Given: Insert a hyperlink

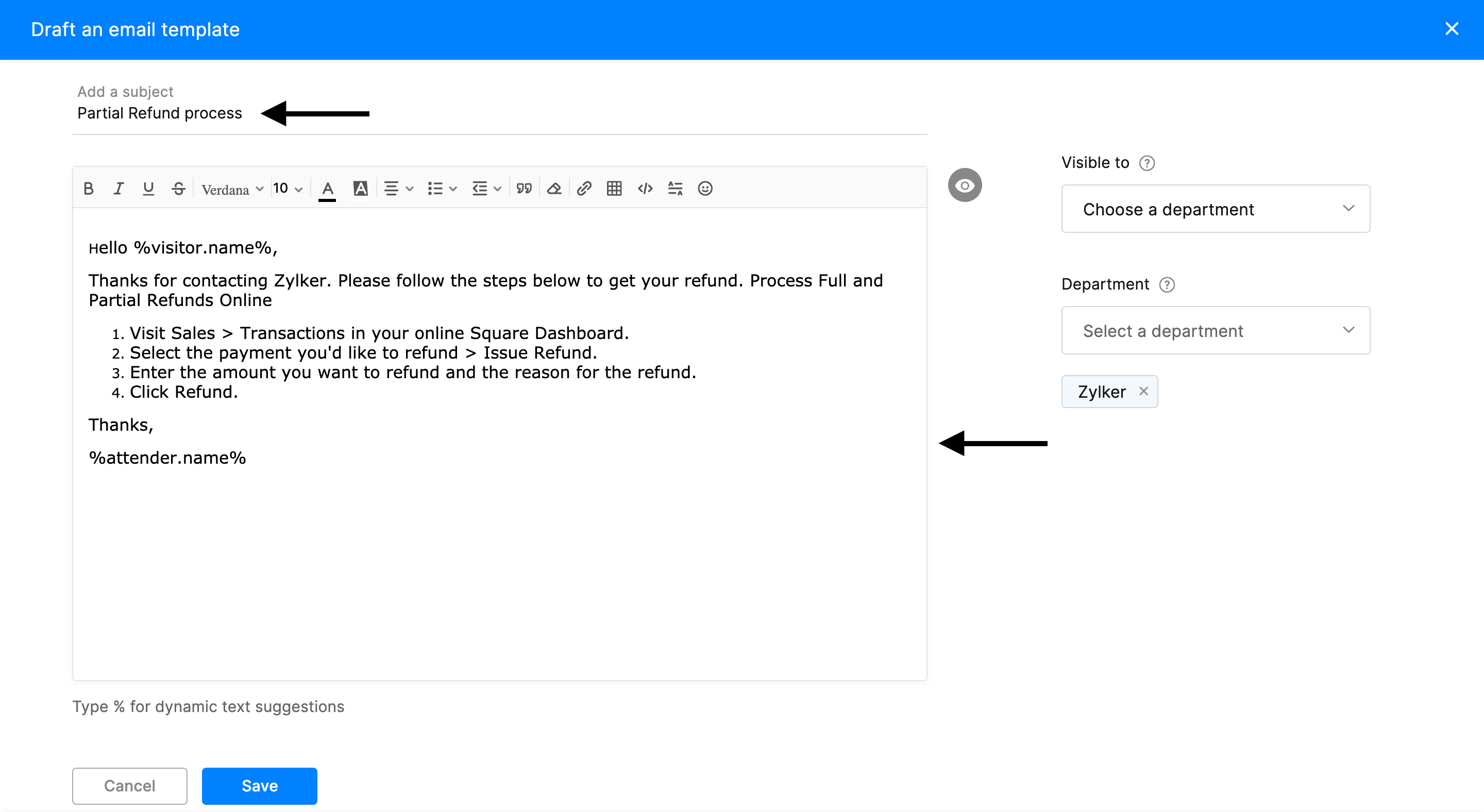Looking at the screenshot, I should point(584,188).
